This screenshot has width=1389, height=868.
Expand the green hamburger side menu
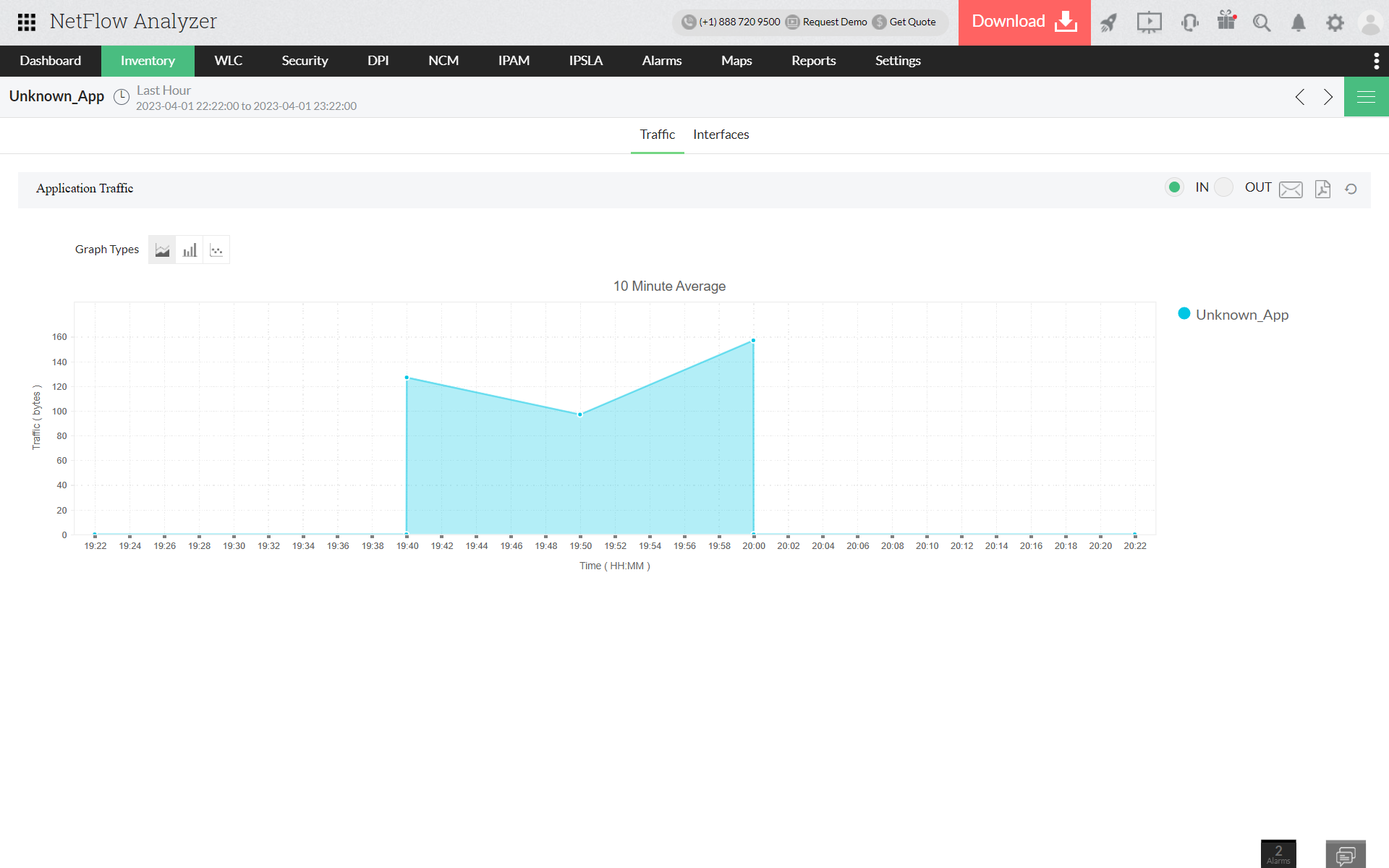click(1366, 97)
